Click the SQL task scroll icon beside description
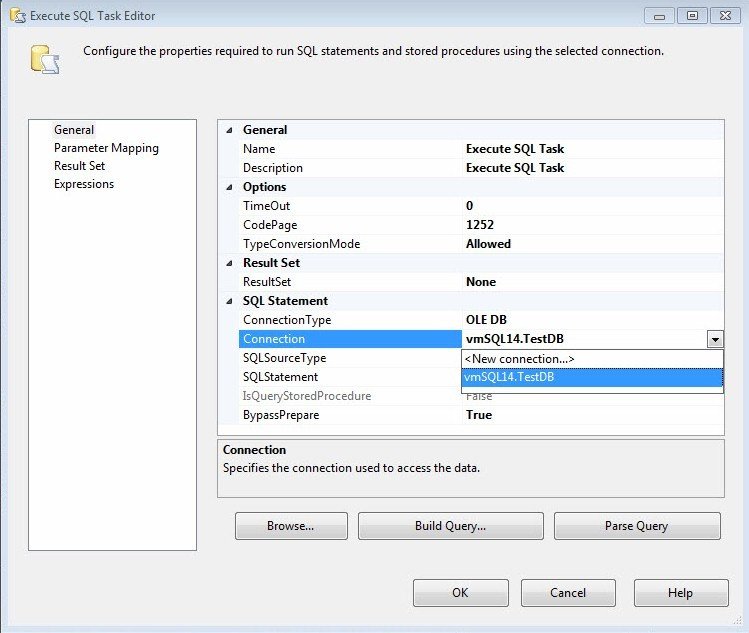The width and height of the screenshot is (749, 633). click(45, 59)
